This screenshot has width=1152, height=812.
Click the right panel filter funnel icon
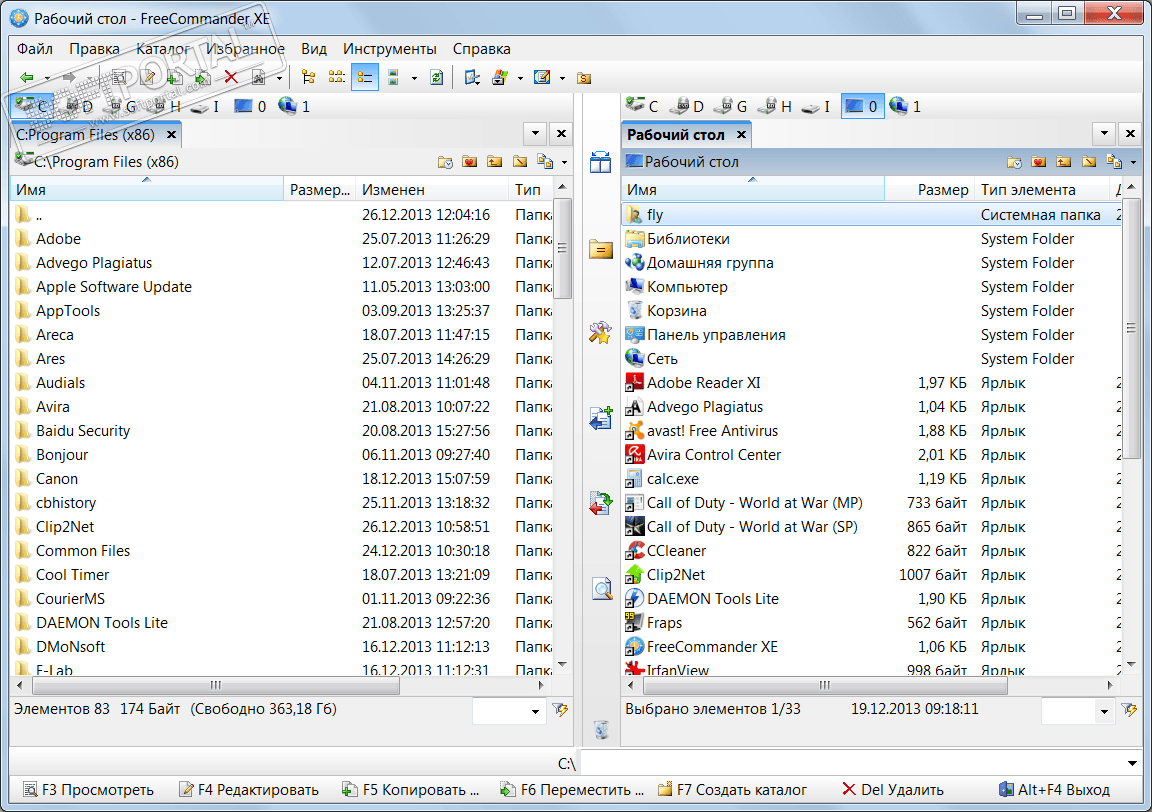(1129, 710)
